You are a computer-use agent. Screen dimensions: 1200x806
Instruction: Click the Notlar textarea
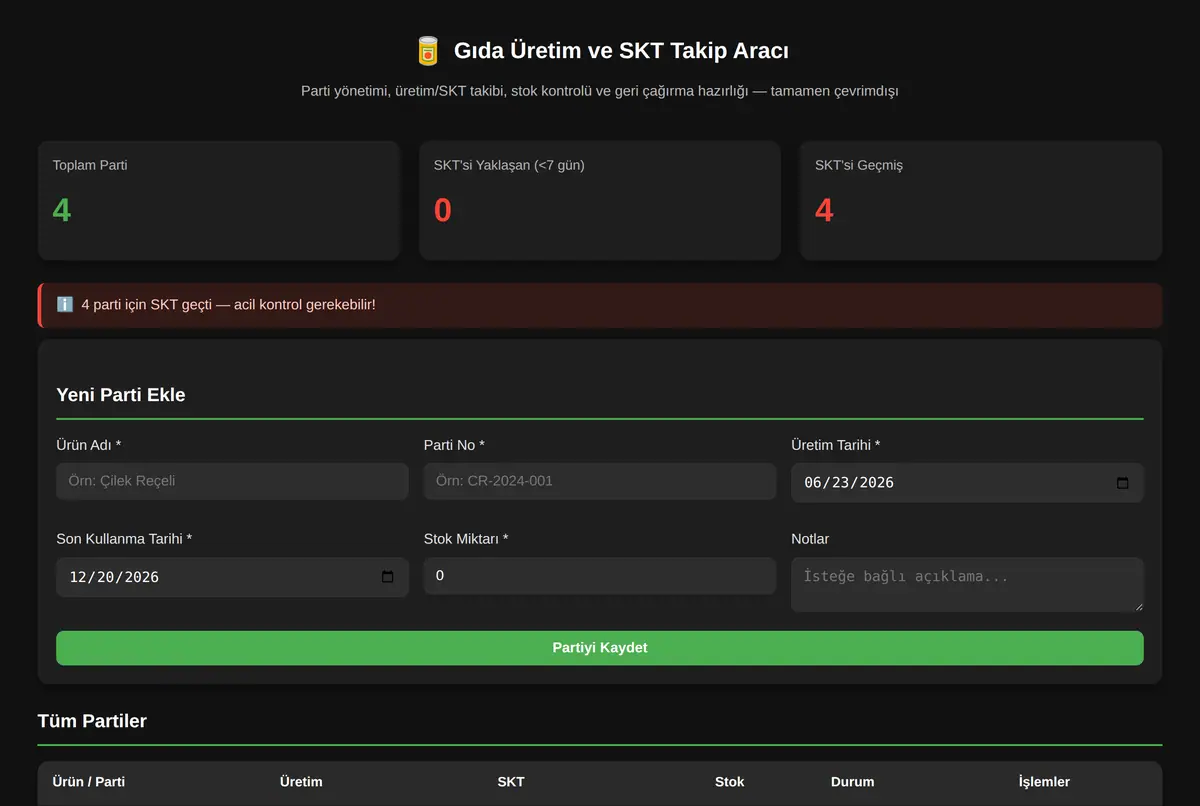click(x=967, y=584)
